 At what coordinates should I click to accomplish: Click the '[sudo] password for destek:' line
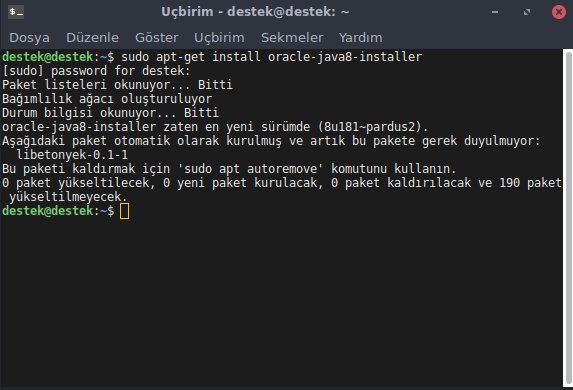click(x=96, y=71)
